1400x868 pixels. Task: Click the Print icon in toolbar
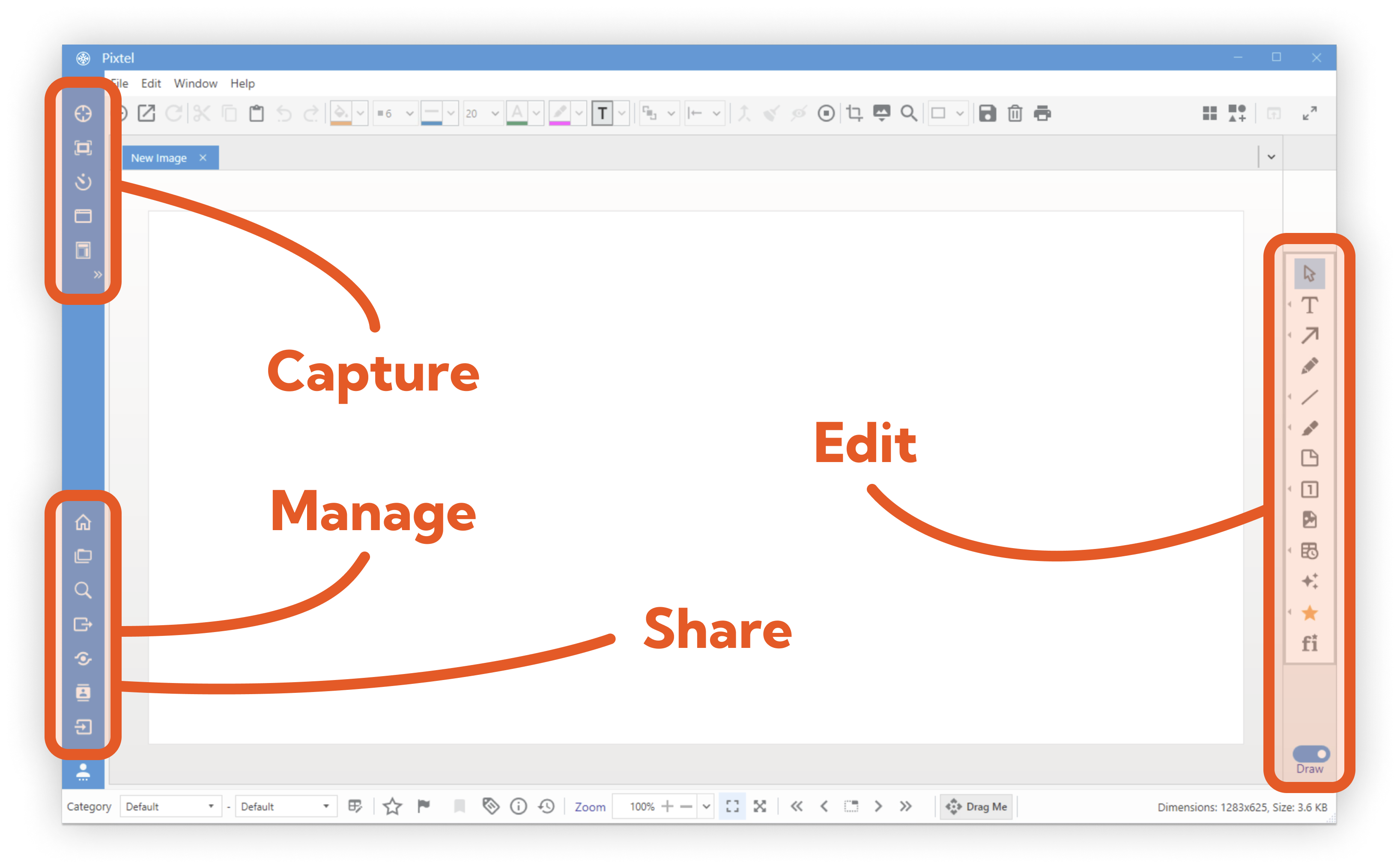1042,113
